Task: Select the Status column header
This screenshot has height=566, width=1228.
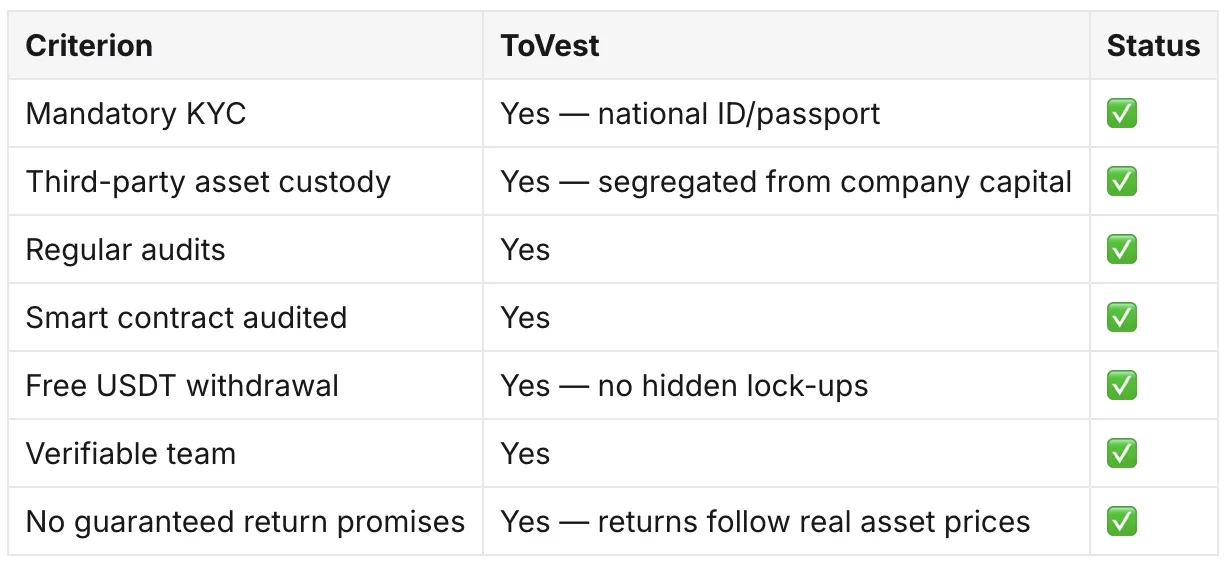Action: click(1153, 46)
